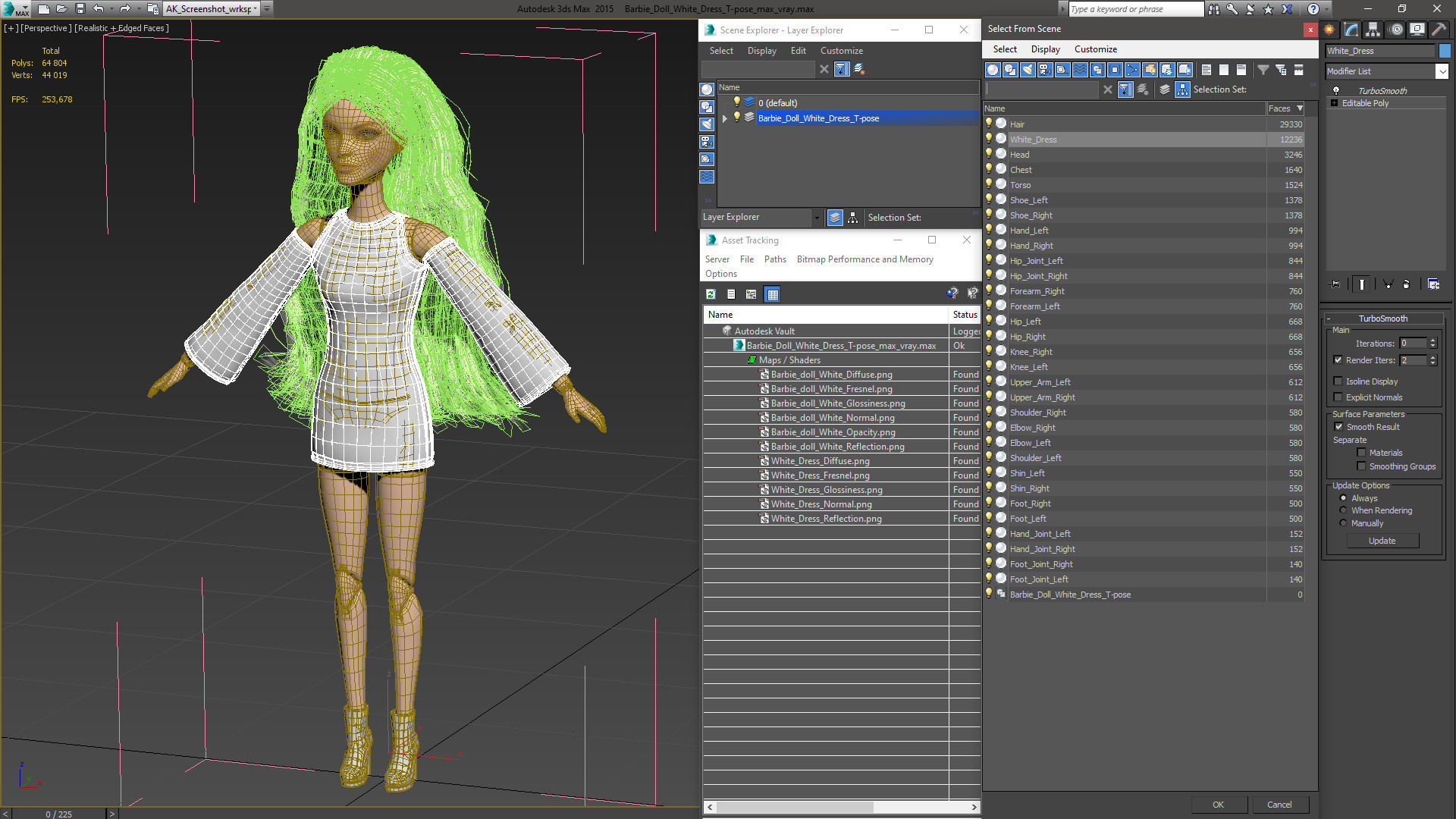Image resolution: width=1456 pixels, height=819 pixels.
Task: Open Customize menu in Select From Scene
Action: (1096, 49)
